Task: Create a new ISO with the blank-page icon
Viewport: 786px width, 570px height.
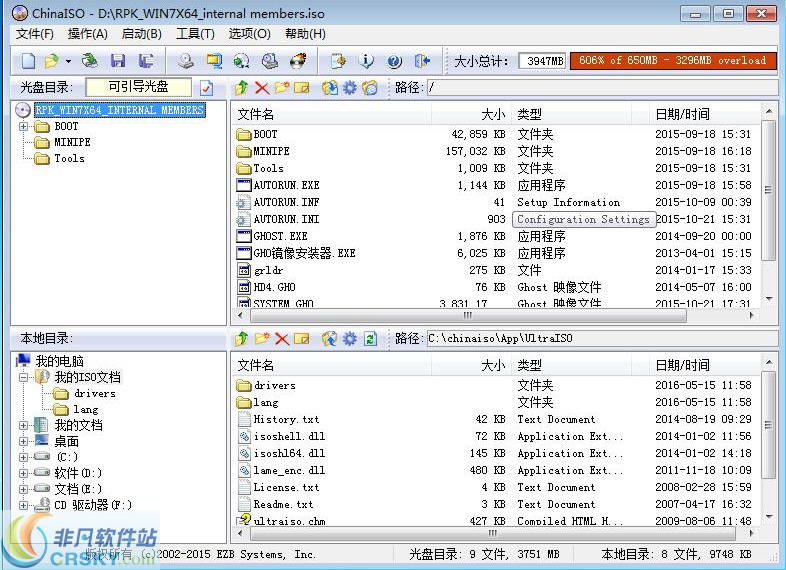Action: (x=28, y=61)
